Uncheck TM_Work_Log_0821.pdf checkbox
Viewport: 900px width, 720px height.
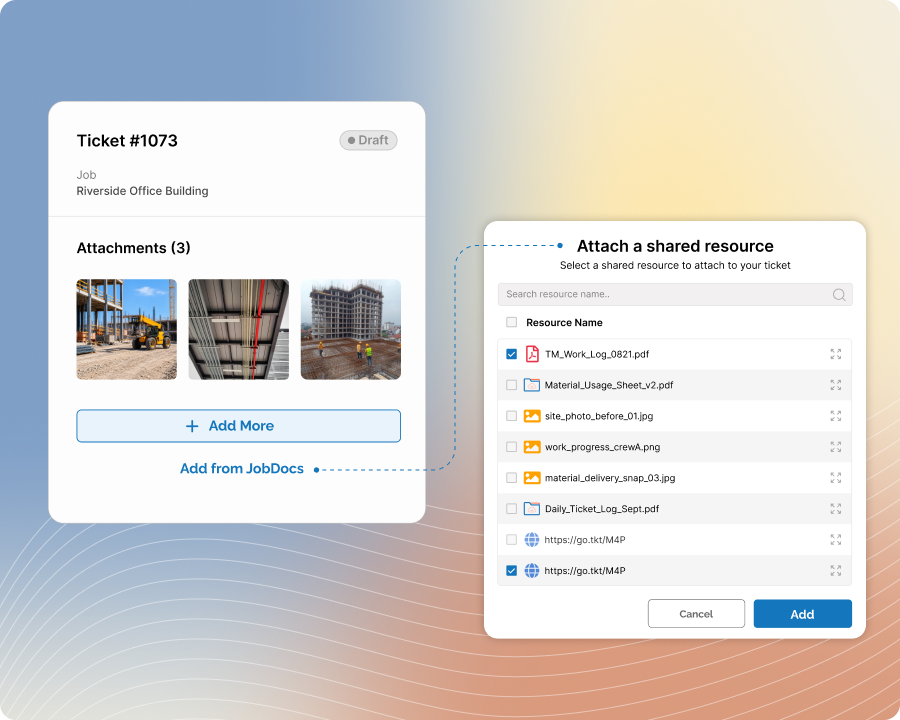[x=511, y=354]
